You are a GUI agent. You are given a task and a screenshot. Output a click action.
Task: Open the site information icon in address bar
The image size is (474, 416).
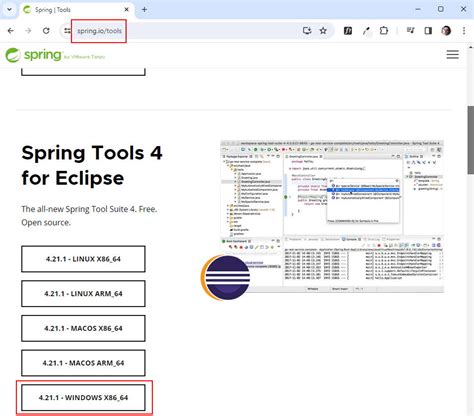coord(67,31)
